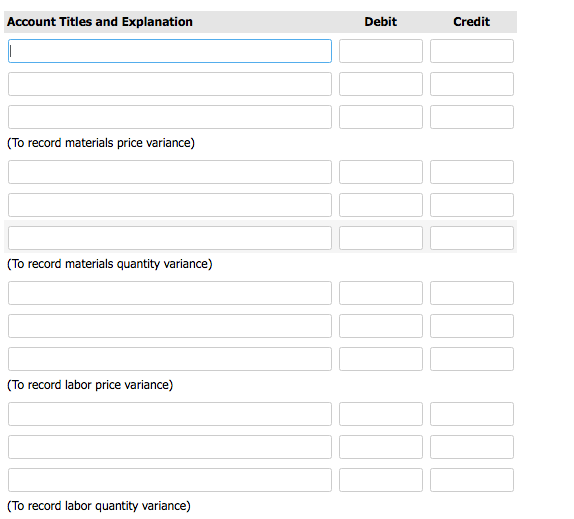Click third account title field for labor quantity variance
Screen dimensions: 574x519
[x=170, y=480]
